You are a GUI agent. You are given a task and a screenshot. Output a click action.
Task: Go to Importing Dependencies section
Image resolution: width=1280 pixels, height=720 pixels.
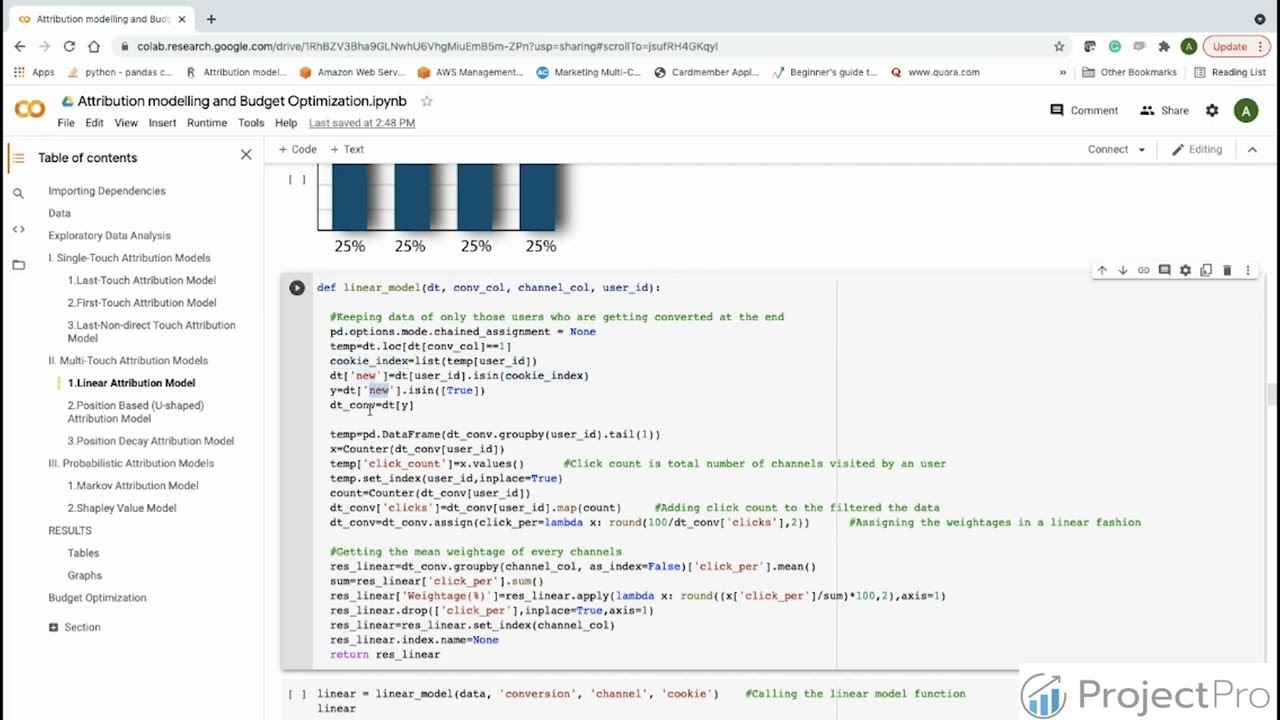107,191
